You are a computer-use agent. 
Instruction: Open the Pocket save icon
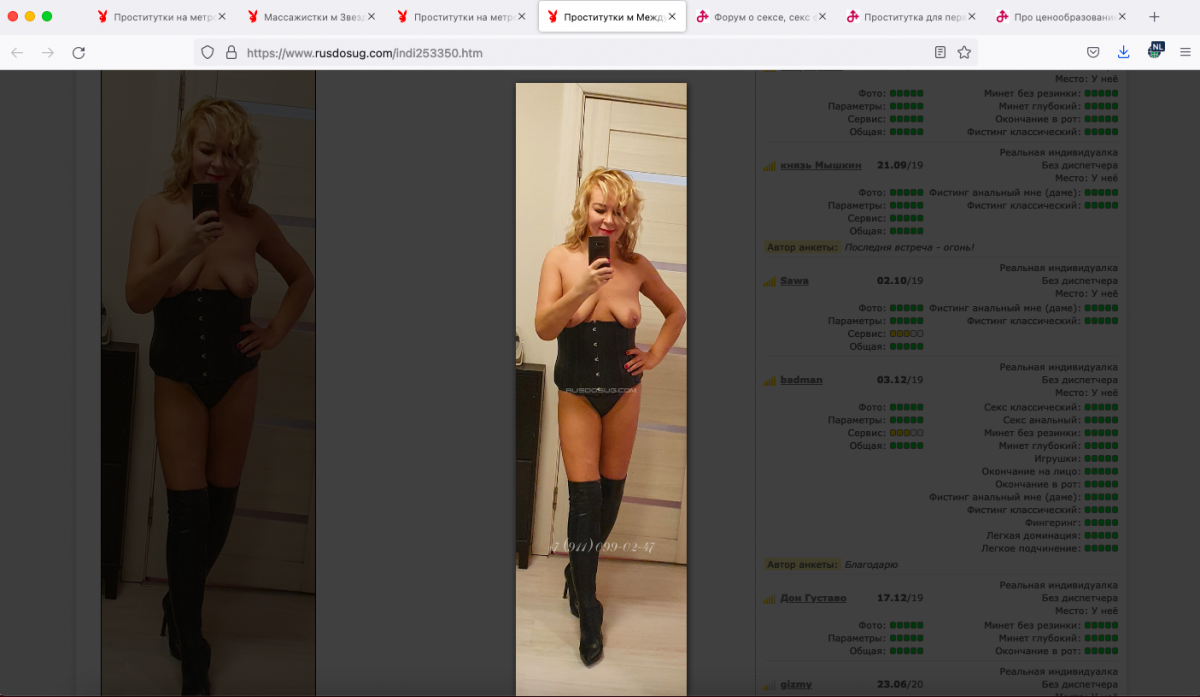(1093, 52)
